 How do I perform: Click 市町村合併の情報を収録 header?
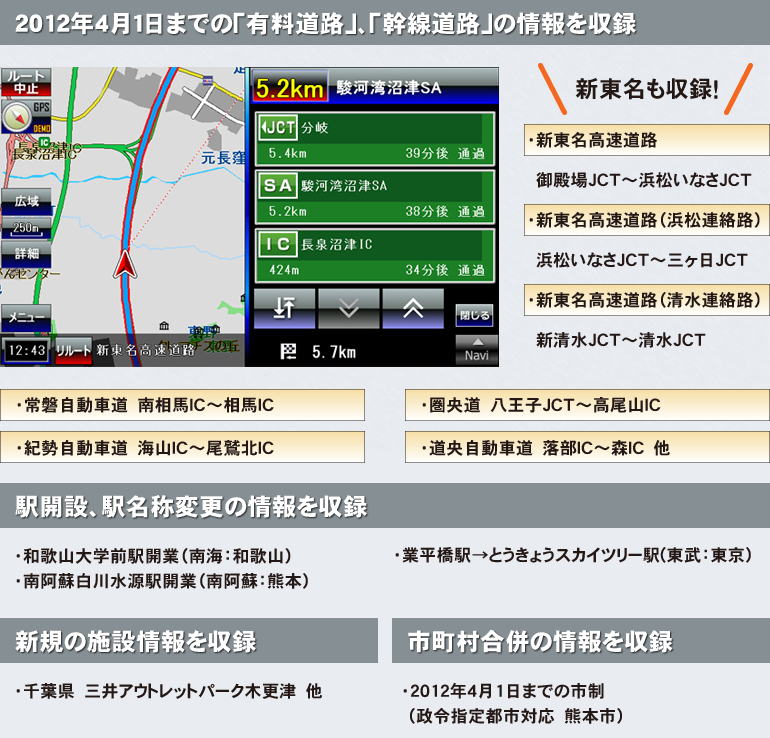click(x=581, y=641)
